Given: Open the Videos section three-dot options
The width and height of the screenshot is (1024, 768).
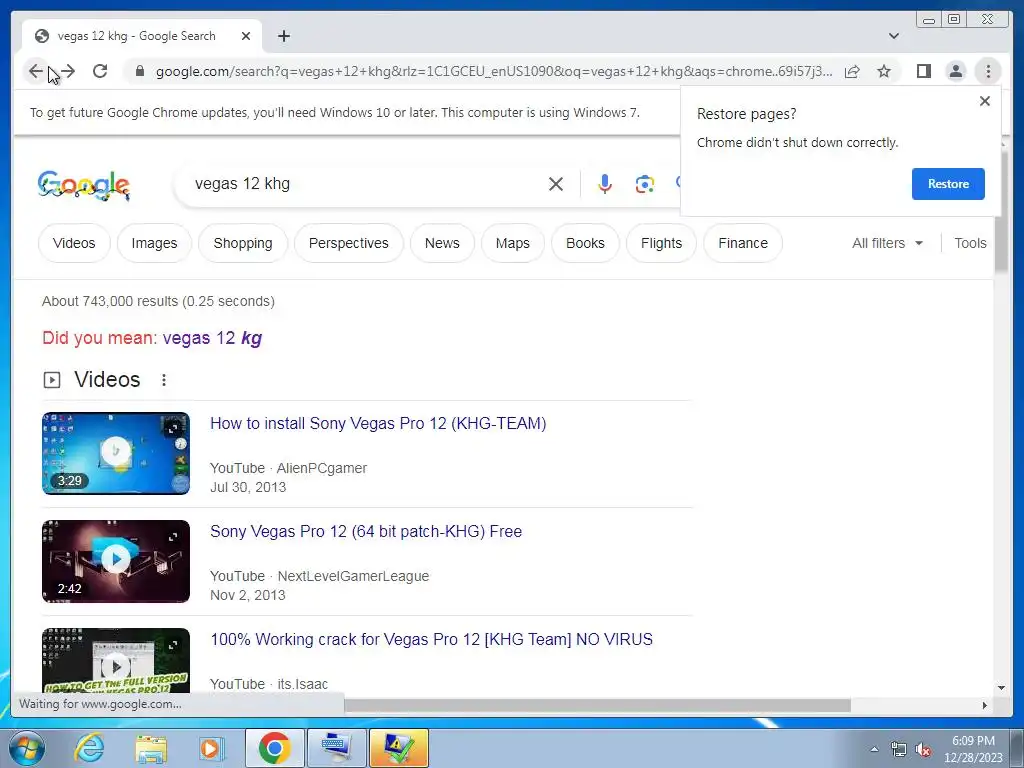Looking at the screenshot, I should pyautogui.click(x=164, y=380).
